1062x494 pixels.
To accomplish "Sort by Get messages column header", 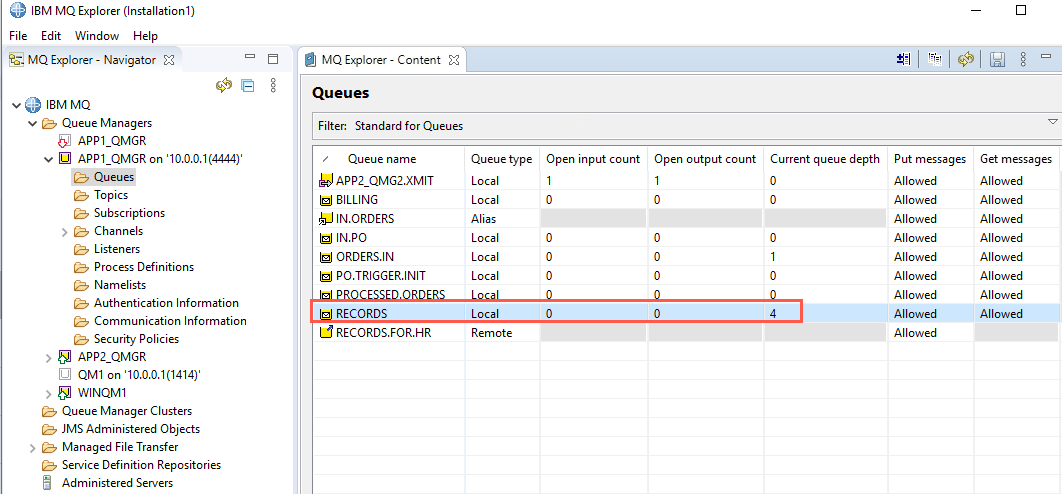I will [x=1016, y=159].
